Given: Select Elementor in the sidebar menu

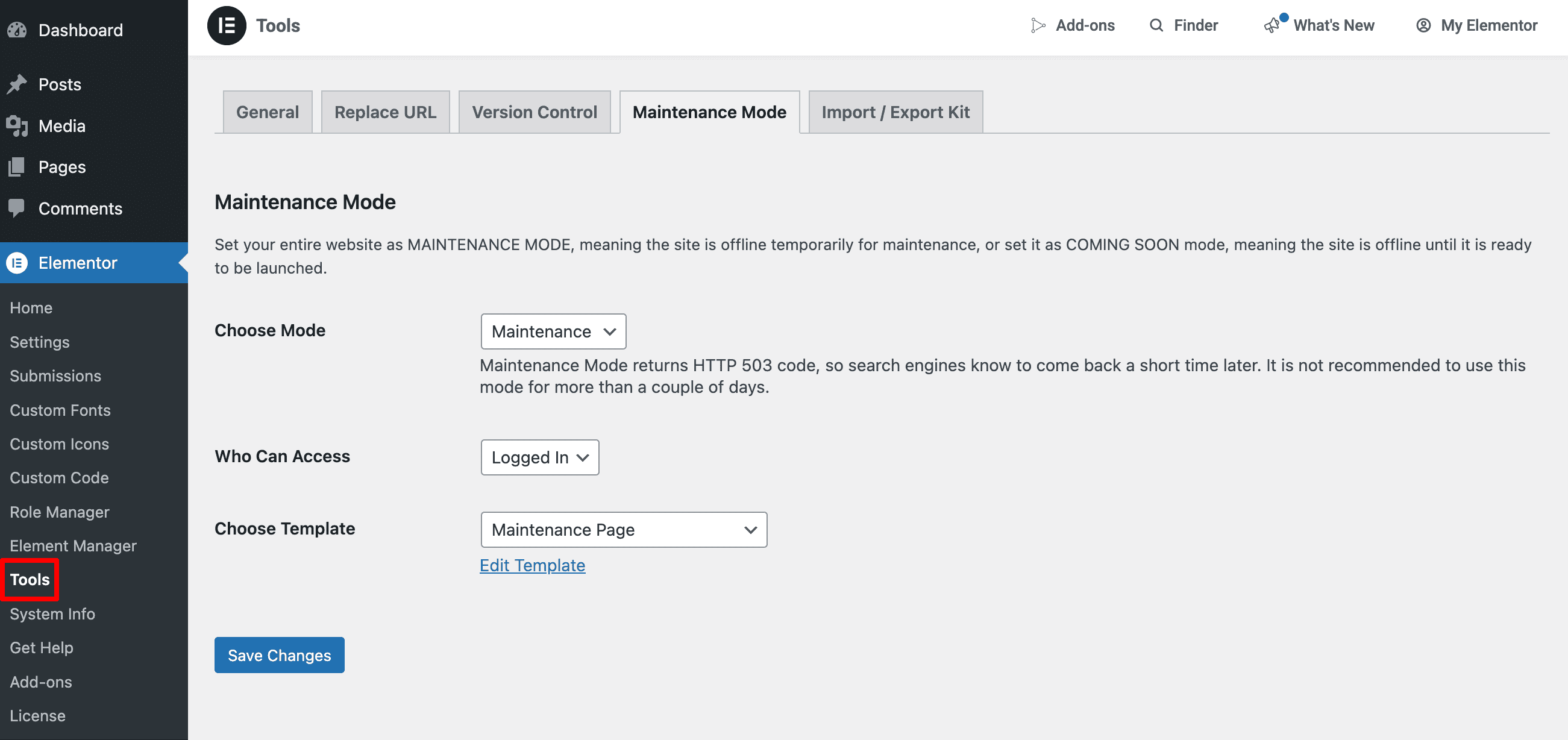Looking at the screenshot, I should pyautogui.click(x=94, y=263).
